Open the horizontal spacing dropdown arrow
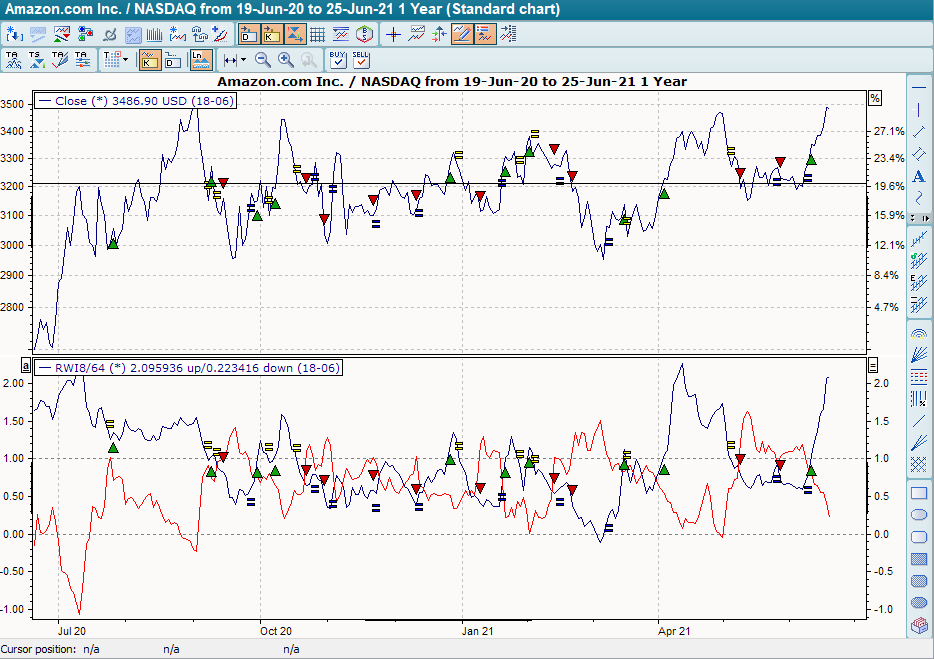 point(242,60)
